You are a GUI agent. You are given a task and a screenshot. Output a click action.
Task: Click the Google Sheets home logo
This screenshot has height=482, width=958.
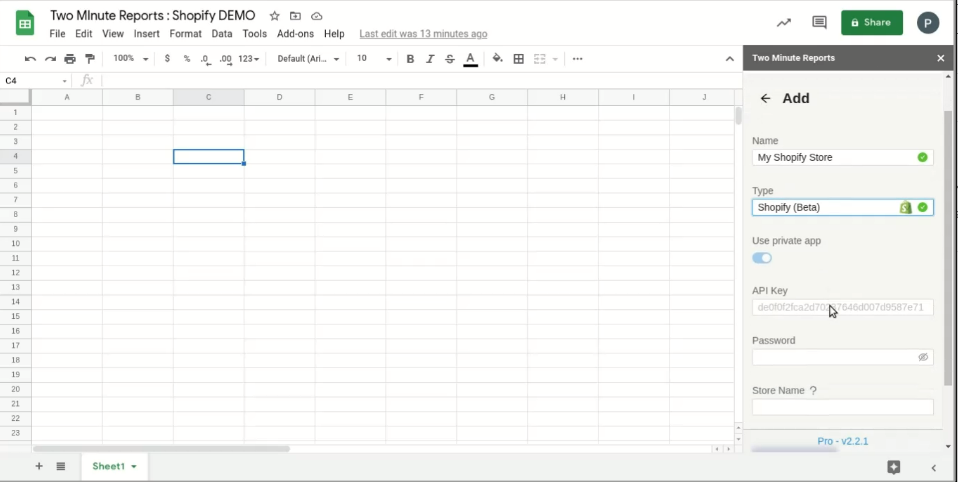pos(25,24)
